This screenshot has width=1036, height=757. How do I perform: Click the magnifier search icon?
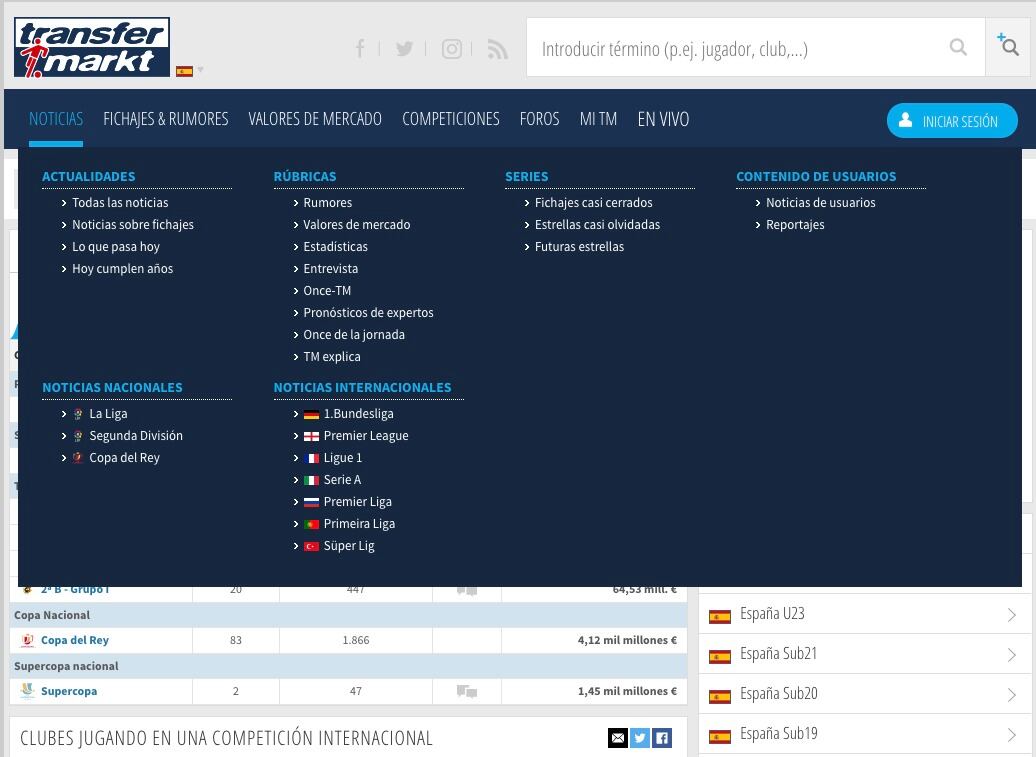point(958,48)
